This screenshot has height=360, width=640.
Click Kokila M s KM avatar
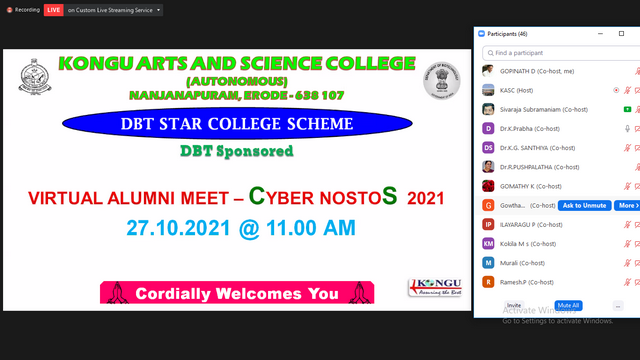coord(488,243)
